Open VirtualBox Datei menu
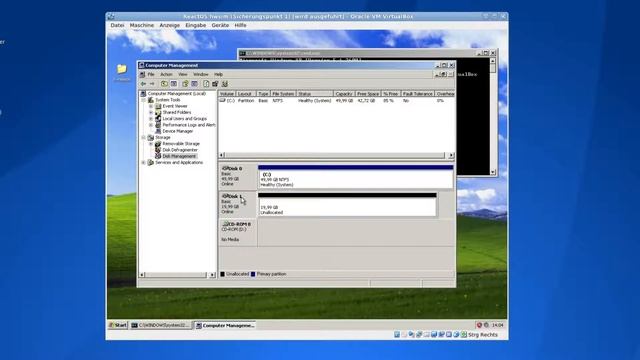 point(117,25)
